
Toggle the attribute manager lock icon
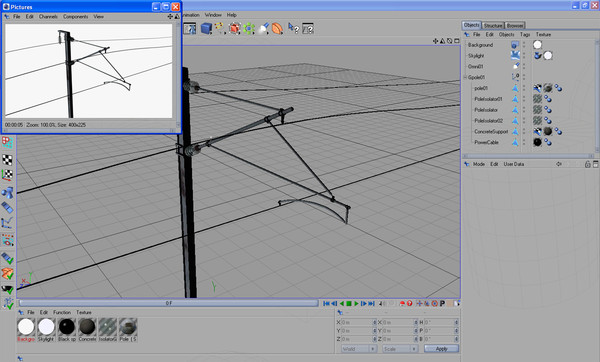tap(588, 164)
